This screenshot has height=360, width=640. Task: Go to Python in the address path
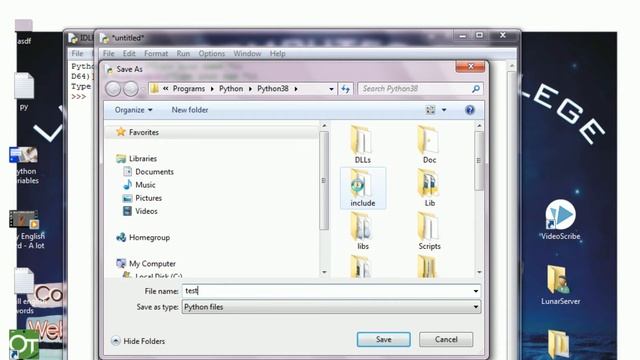tap(231, 89)
